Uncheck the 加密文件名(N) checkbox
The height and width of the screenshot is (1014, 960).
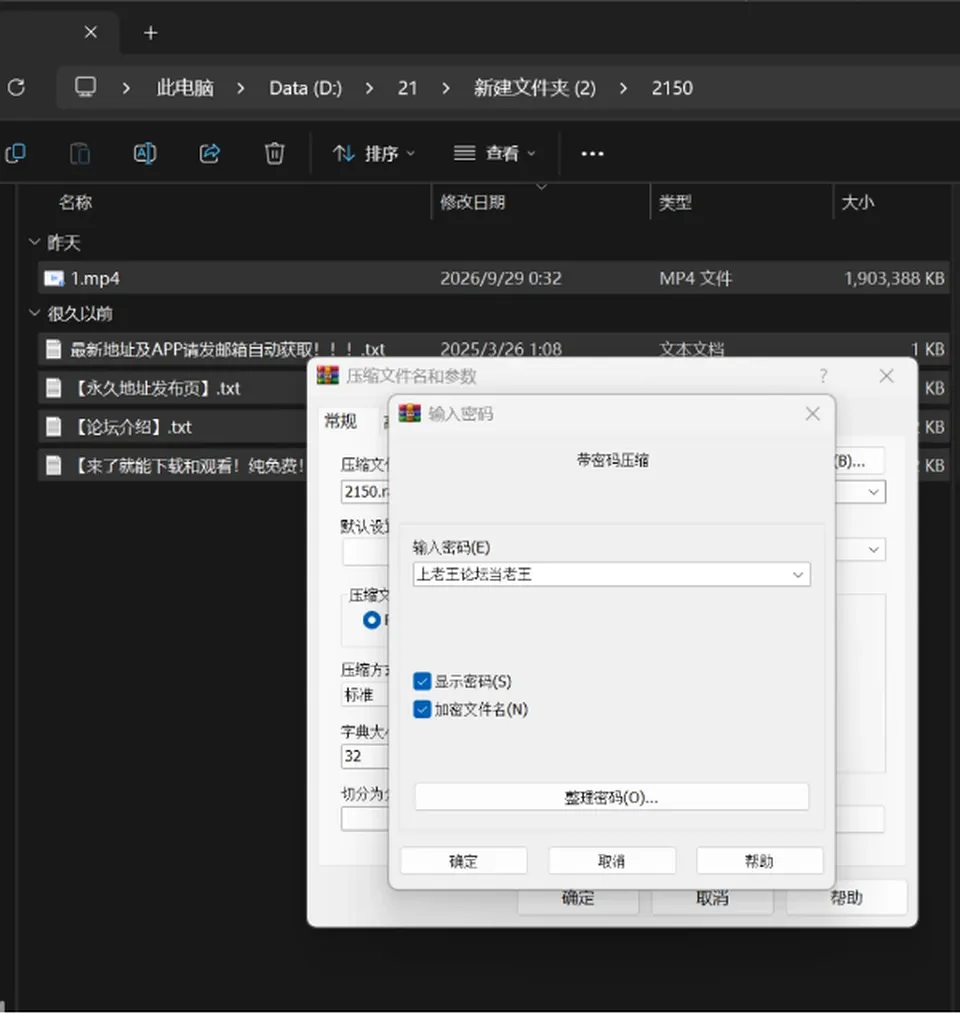(422, 709)
